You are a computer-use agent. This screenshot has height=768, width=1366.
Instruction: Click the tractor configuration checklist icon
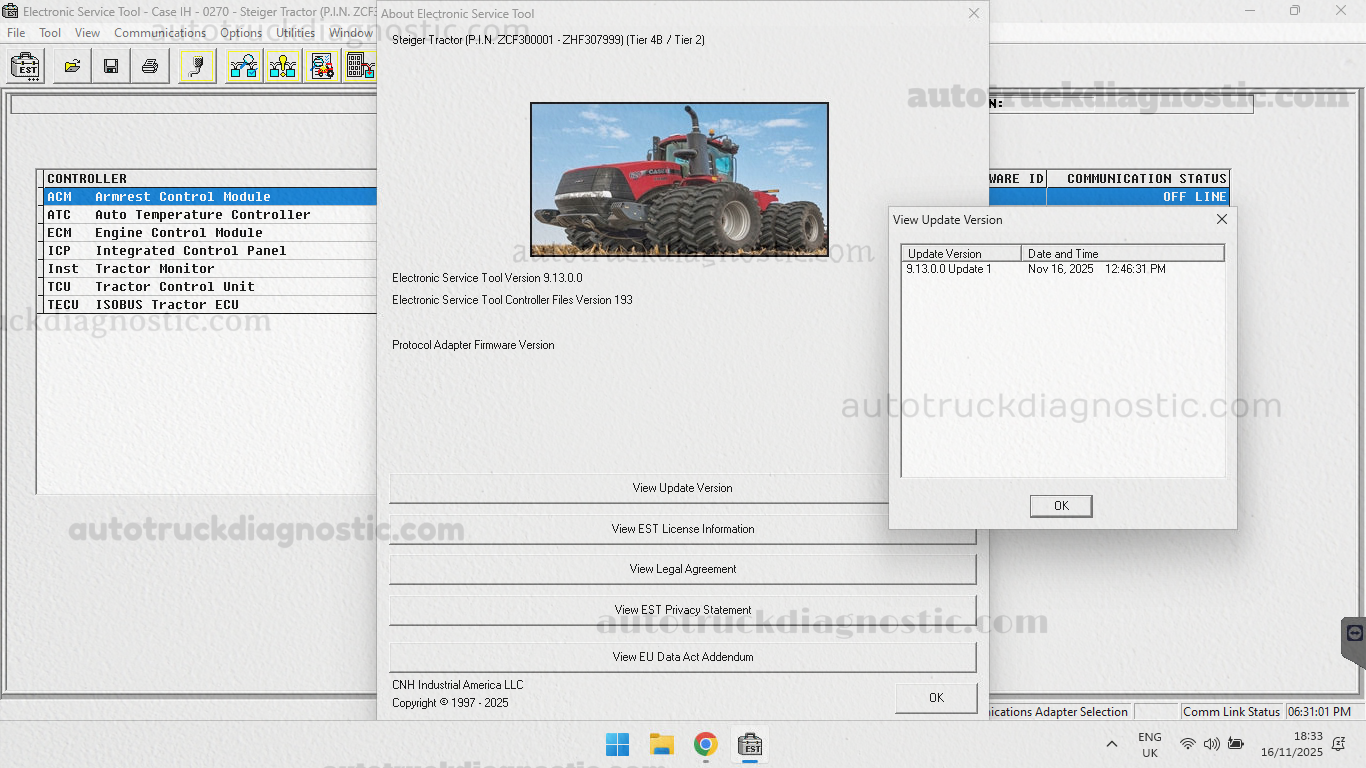tap(322, 67)
